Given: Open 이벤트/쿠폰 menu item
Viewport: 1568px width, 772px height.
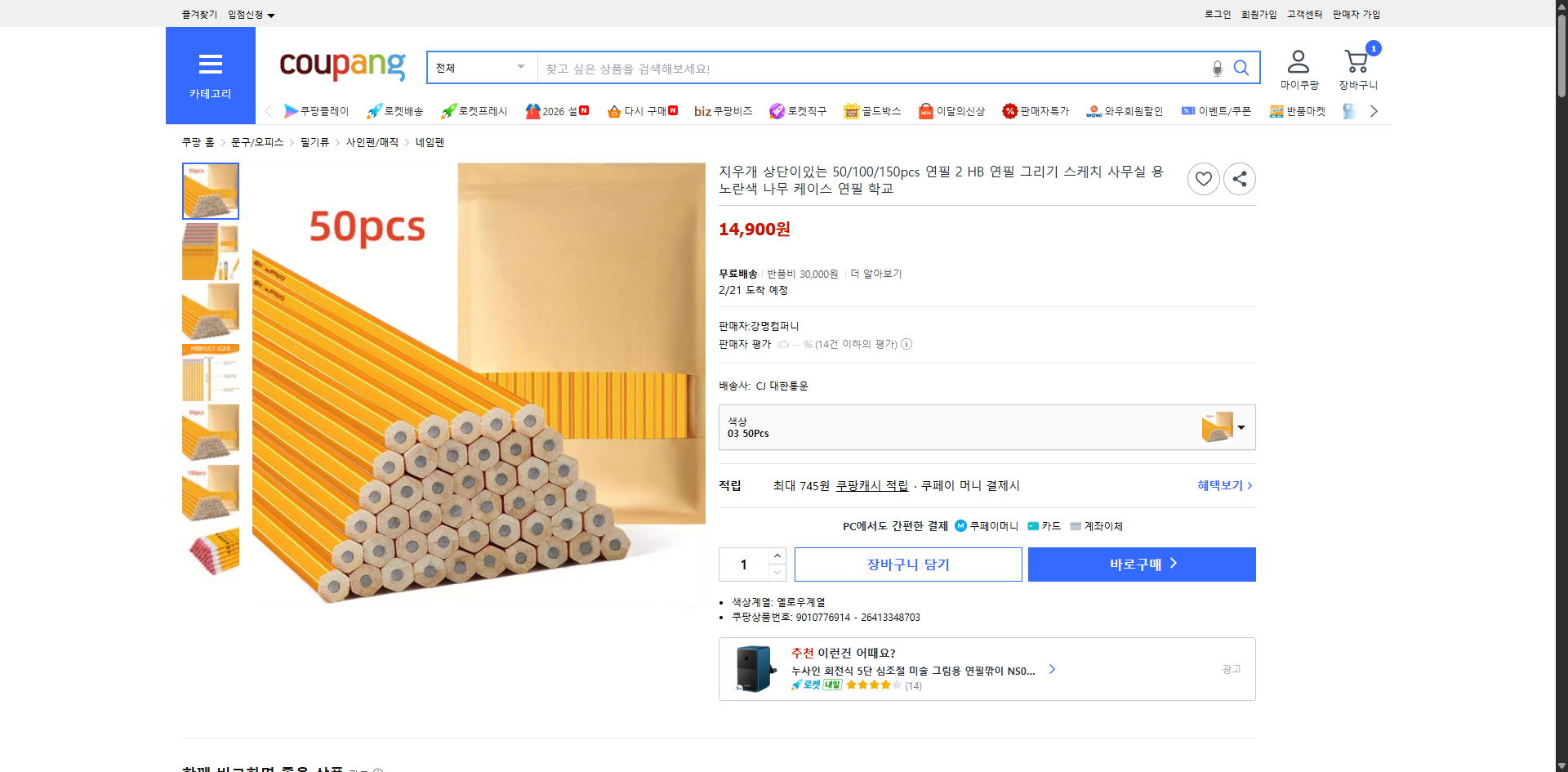Looking at the screenshot, I should 1216,111.
